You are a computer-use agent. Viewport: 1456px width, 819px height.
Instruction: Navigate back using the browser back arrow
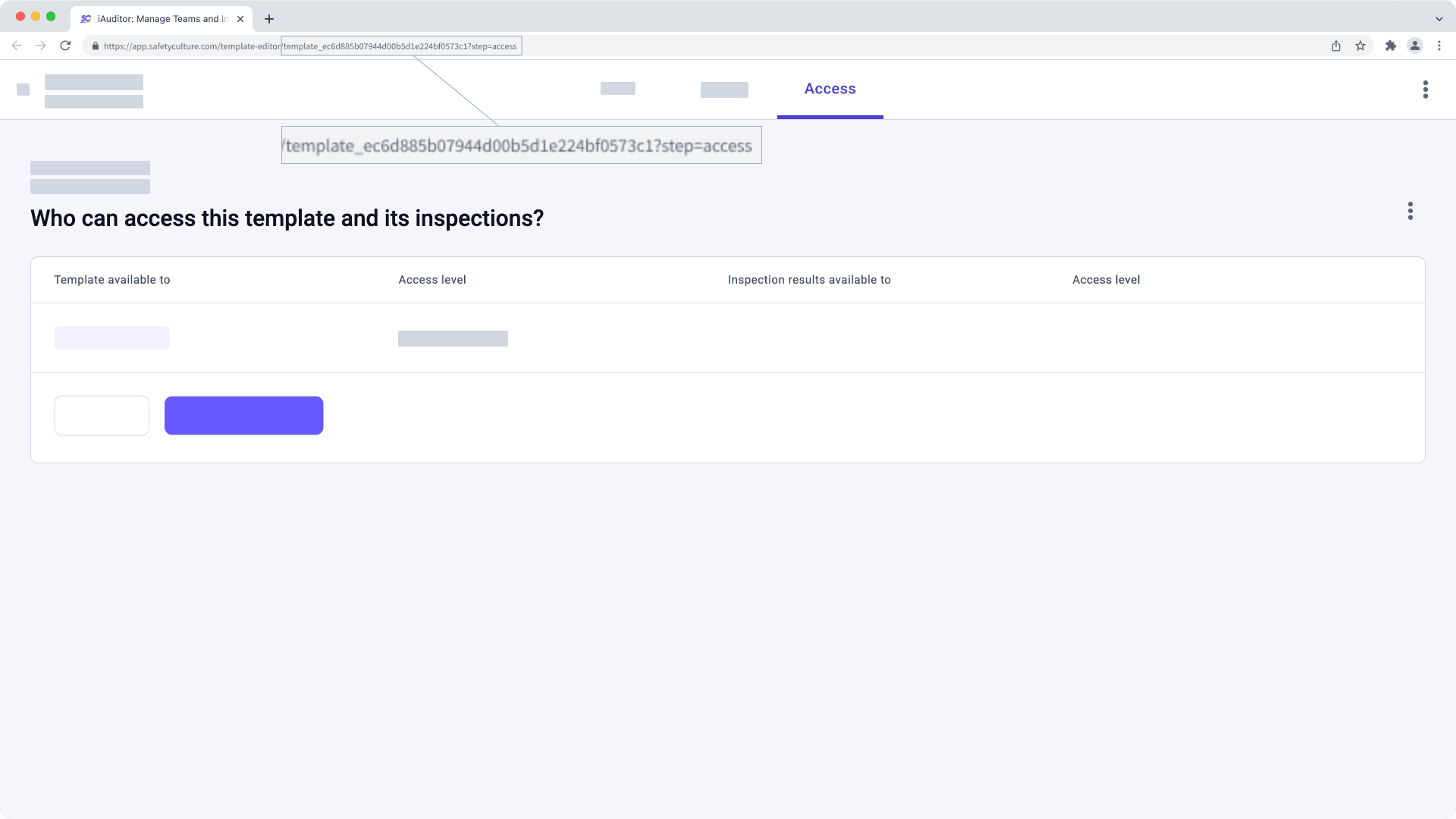(x=17, y=45)
